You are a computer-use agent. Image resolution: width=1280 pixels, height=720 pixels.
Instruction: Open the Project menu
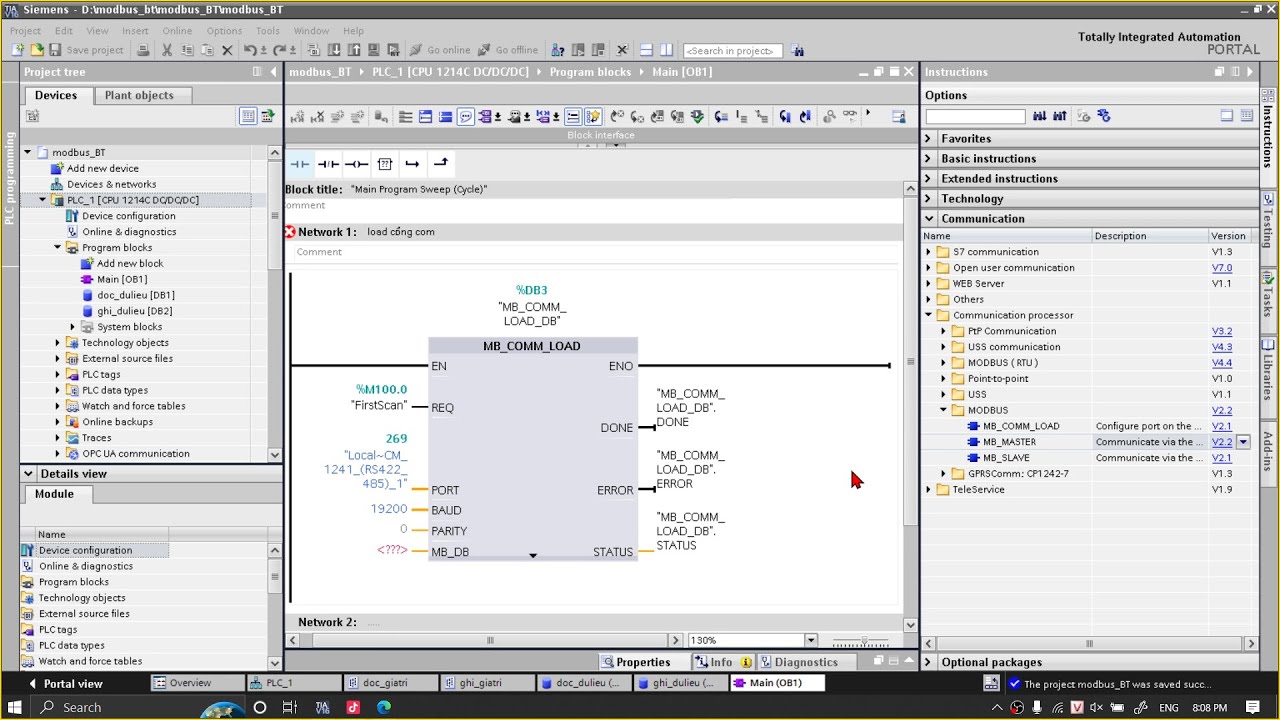click(x=25, y=31)
